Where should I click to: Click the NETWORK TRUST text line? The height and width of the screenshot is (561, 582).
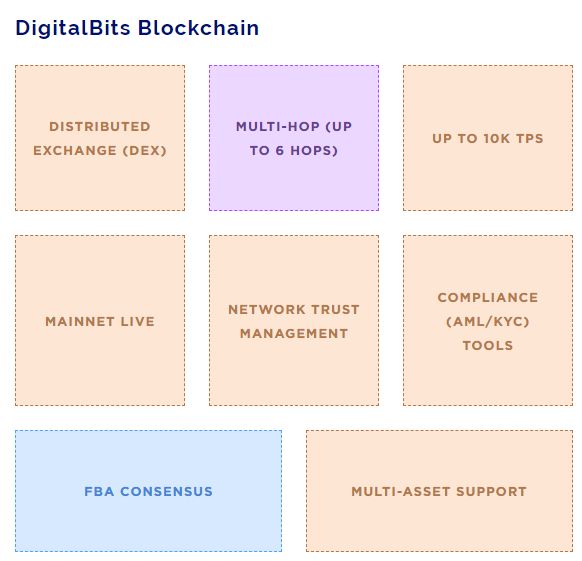coord(294,309)
